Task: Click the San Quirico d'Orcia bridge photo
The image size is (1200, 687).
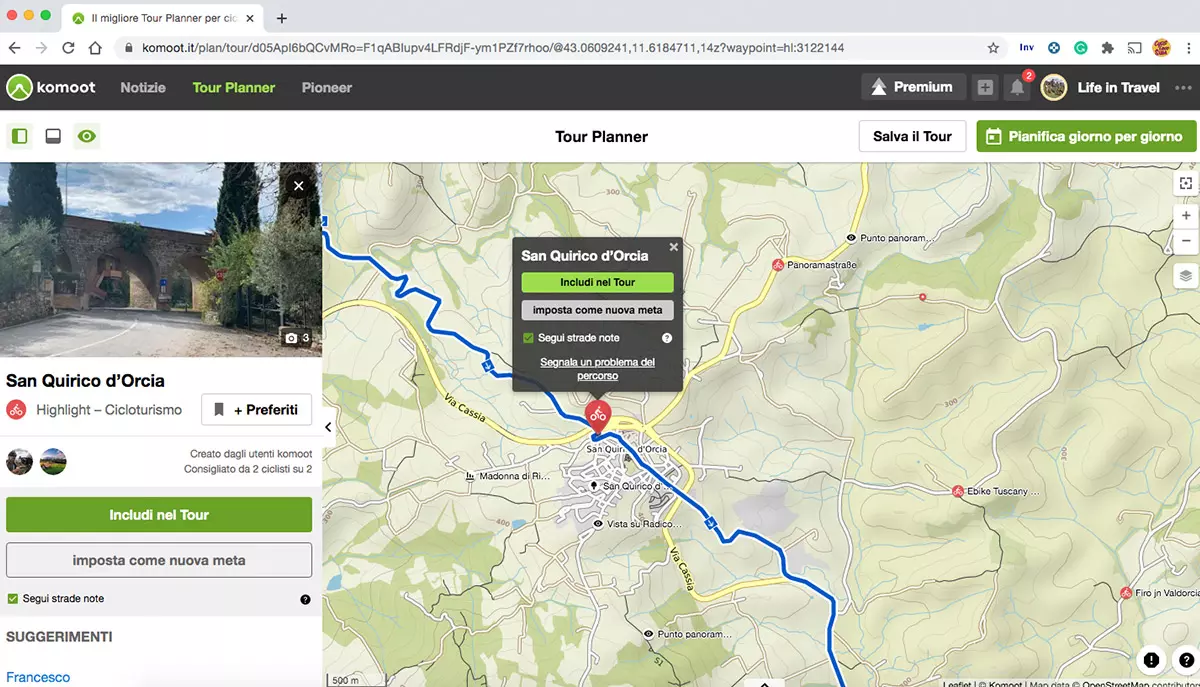Action: click(x=160, y=258)
